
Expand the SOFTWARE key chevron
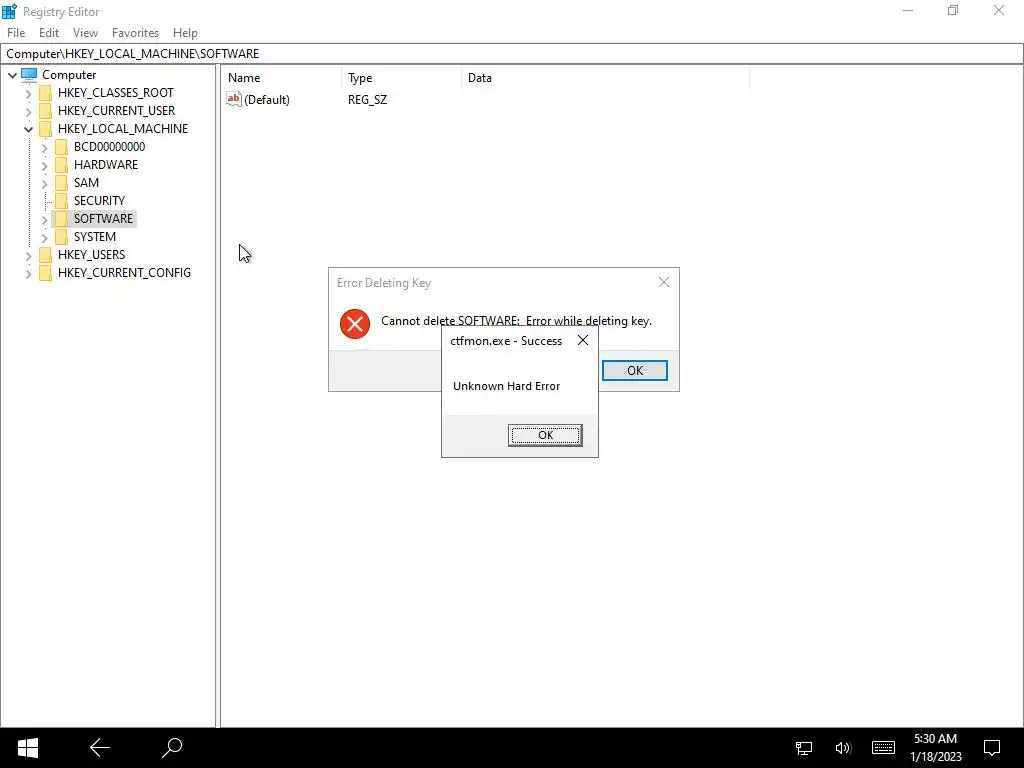point(44,219)
